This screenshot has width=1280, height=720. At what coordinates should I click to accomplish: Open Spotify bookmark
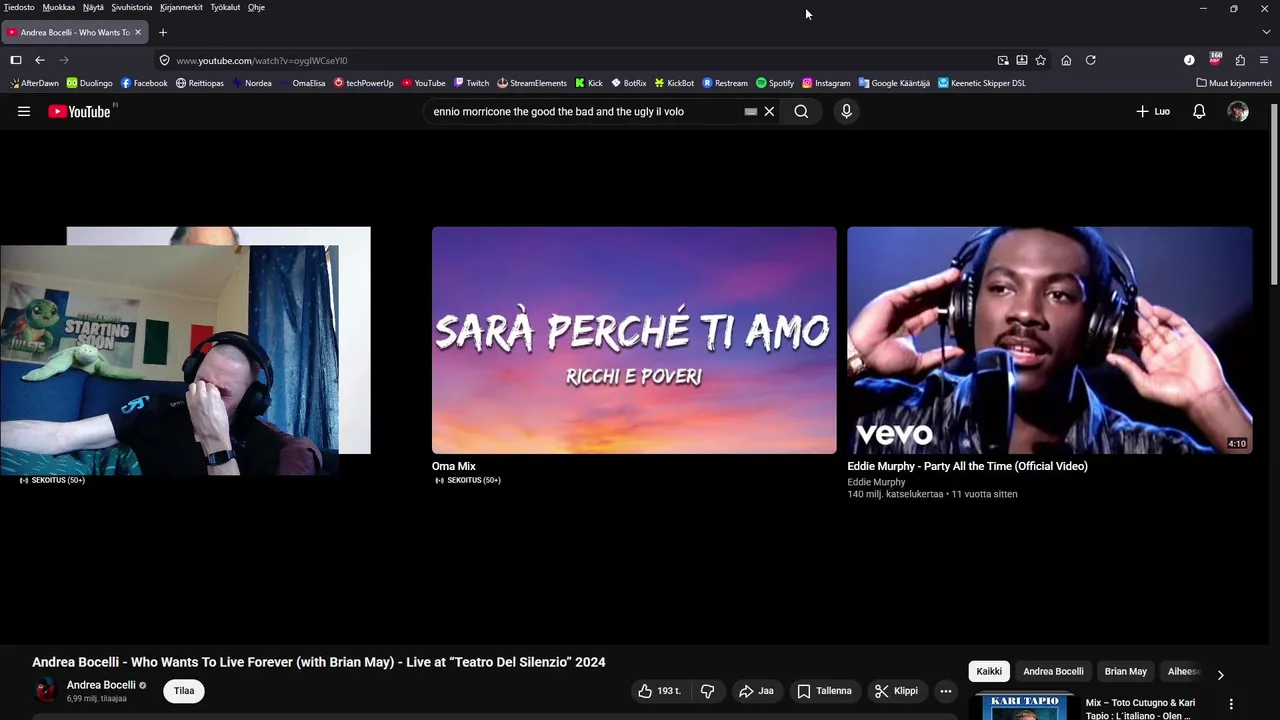tap(775, 83)
